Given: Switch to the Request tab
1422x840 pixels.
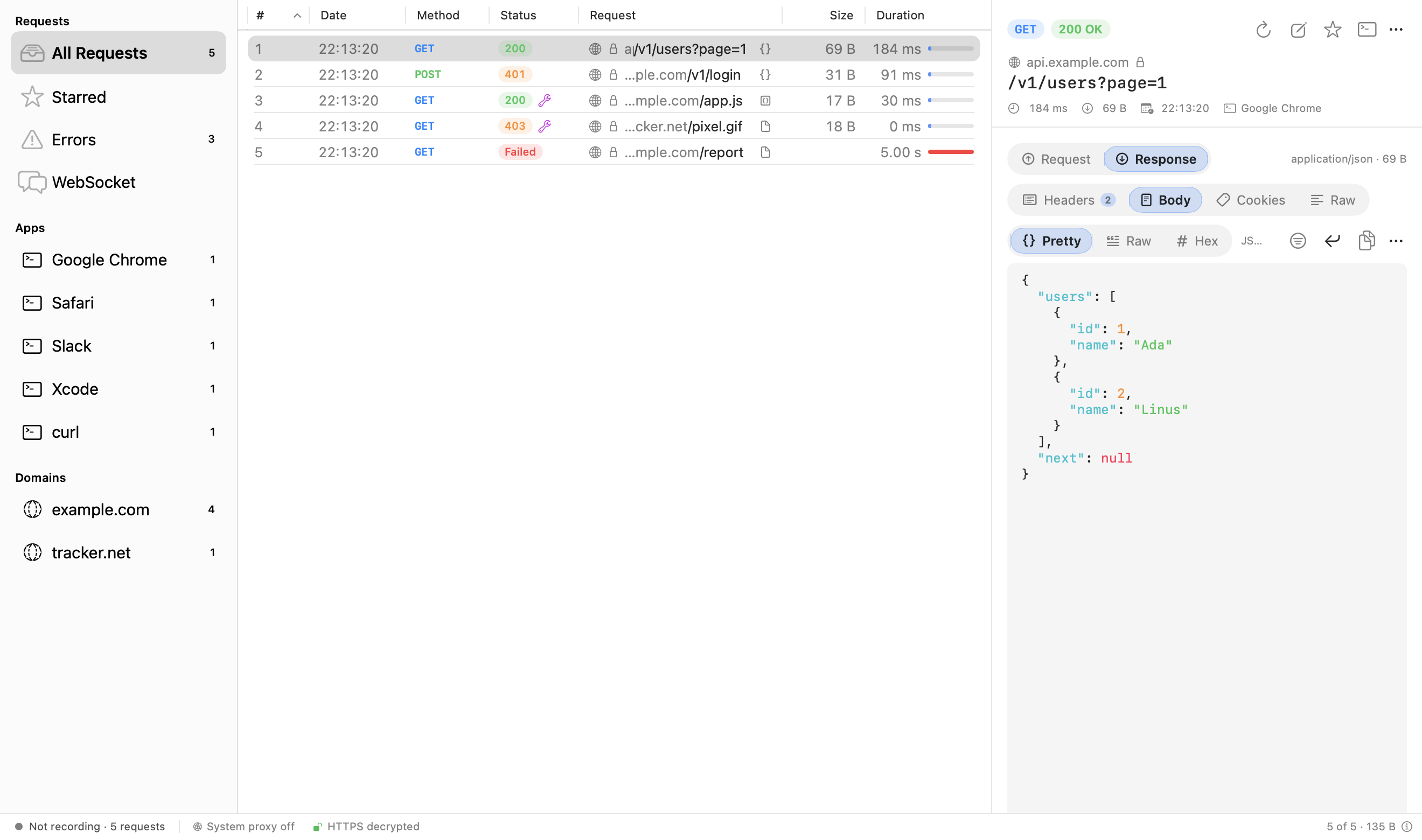Looking at the screenshot, I should (1056, 159).
